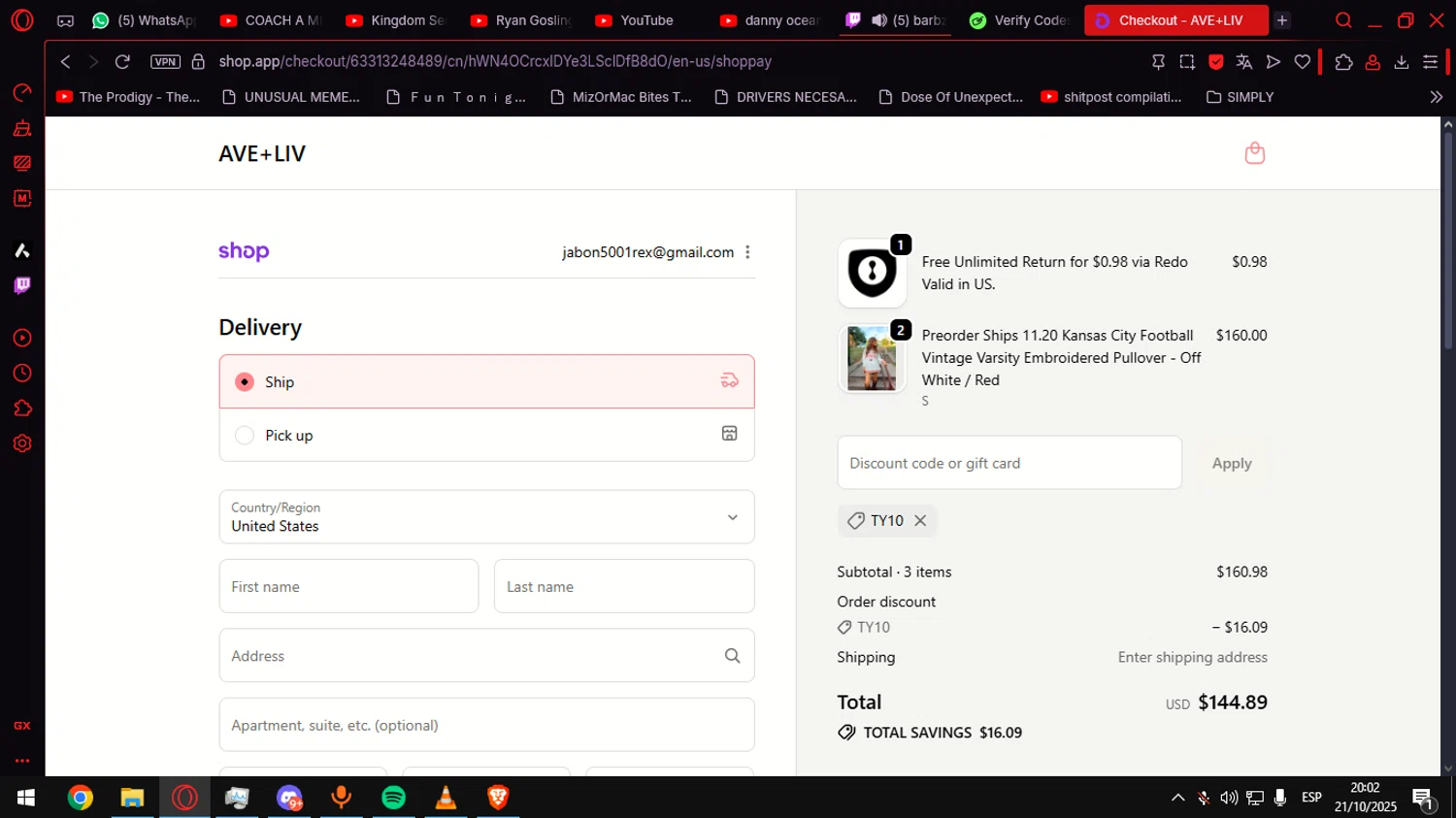Screen dimensions: 1456x818
Task: Open Twitch panel in sidebar
Action: pos(22,285)
